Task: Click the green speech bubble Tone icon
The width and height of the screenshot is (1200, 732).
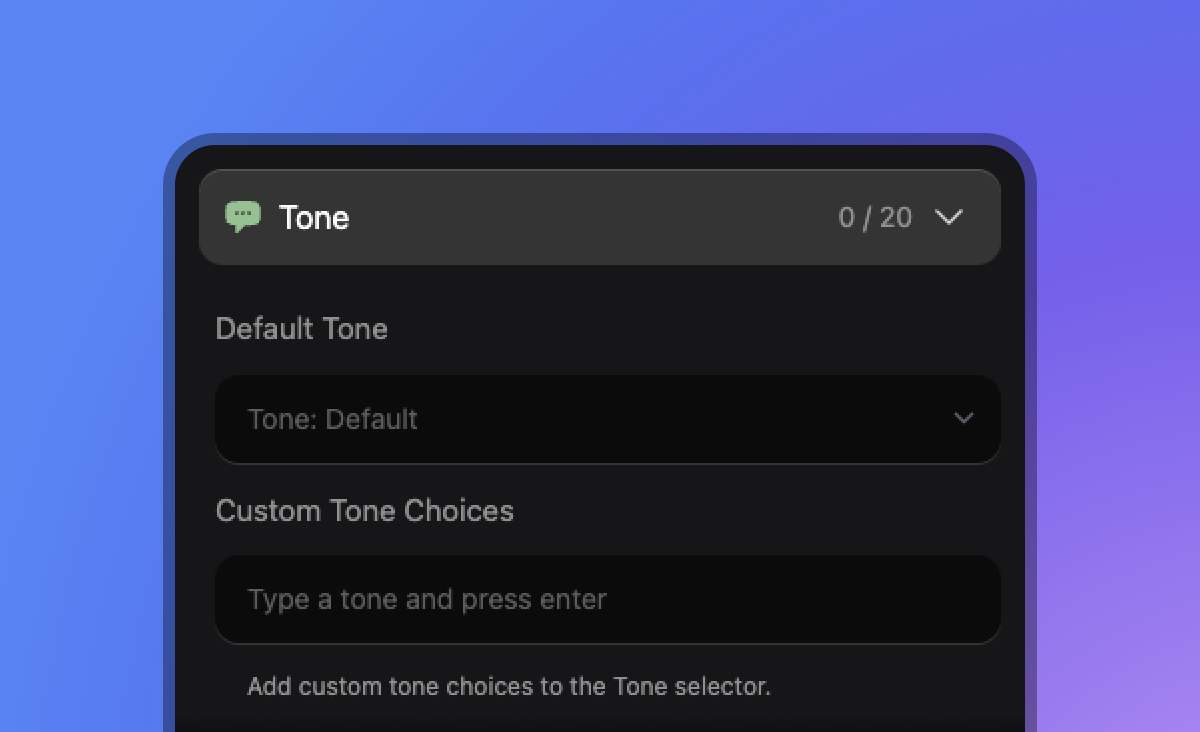Action: 243,216
